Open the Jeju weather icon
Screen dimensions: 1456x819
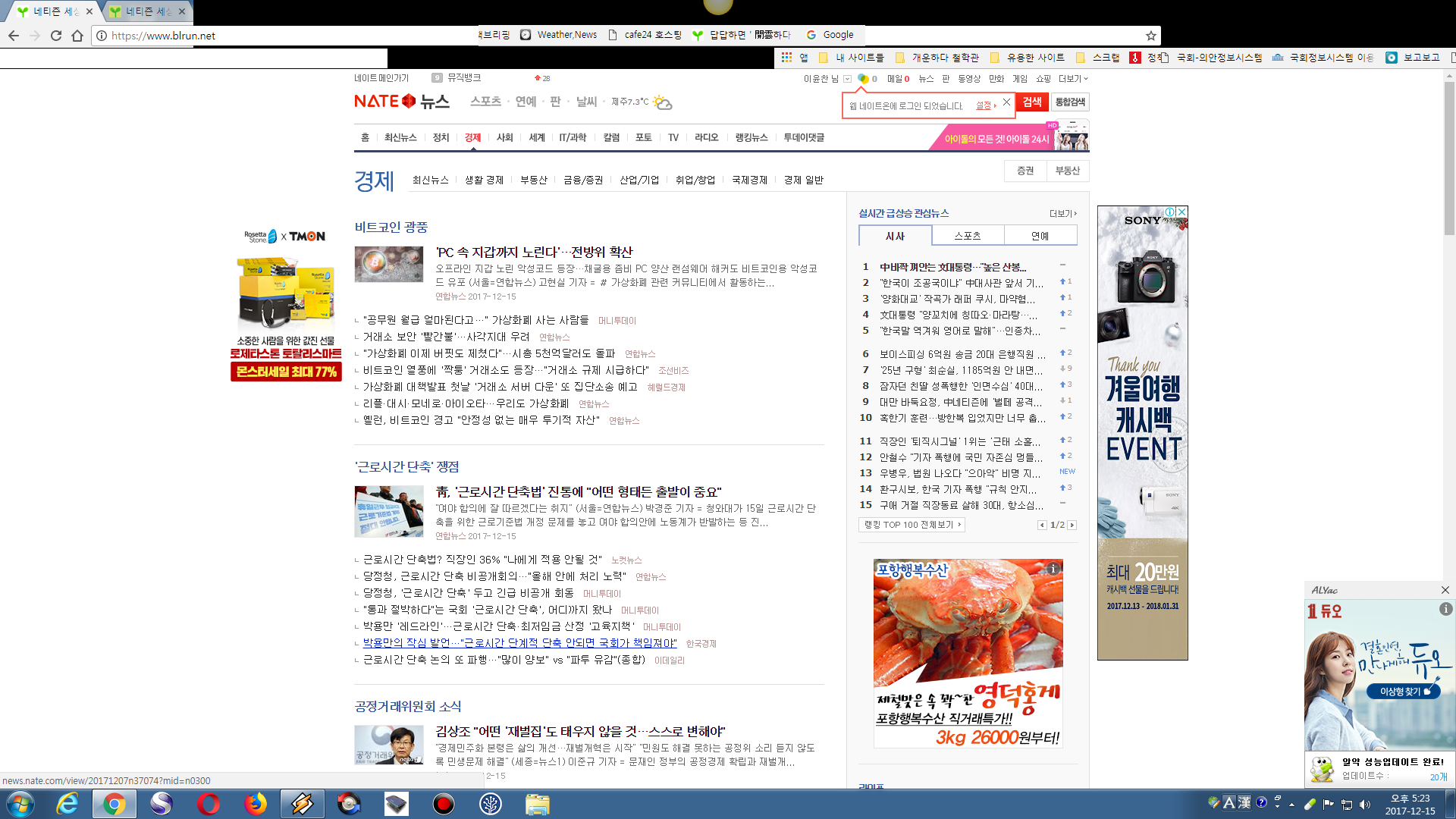(662, 102)
